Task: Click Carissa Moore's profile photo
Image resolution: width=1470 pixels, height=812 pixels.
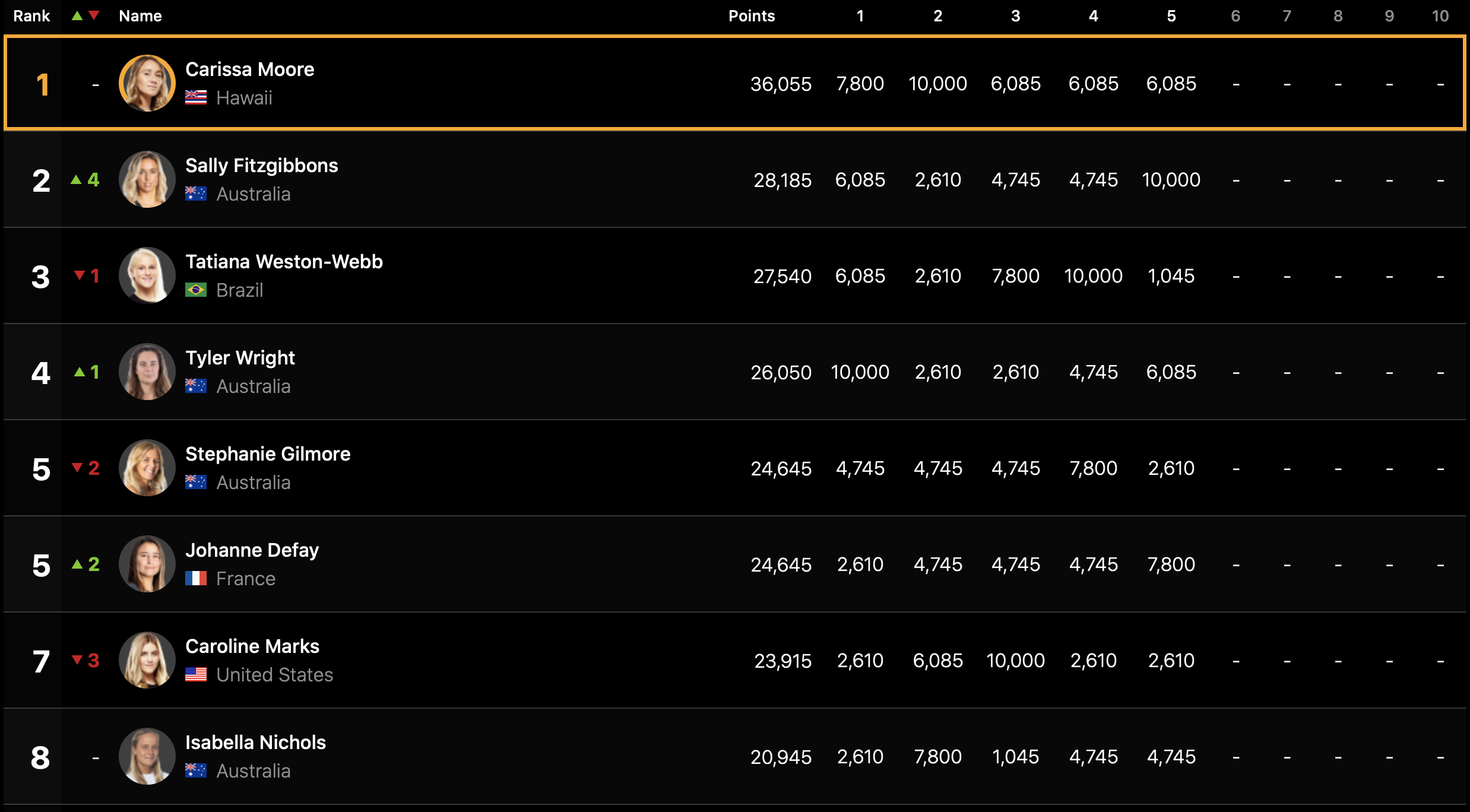Action: (147, 84)
